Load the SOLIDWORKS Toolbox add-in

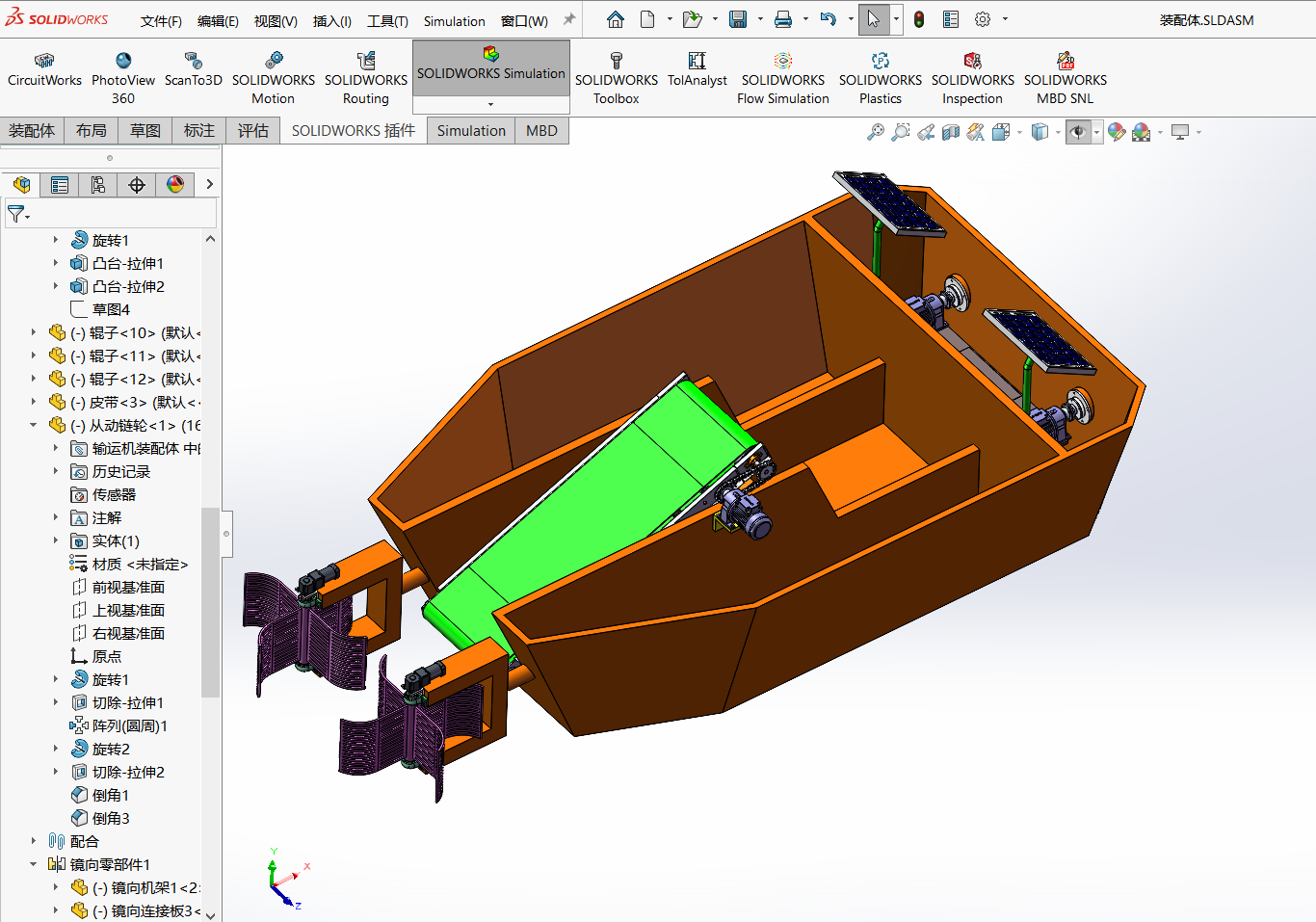click(x=617, y=79)
